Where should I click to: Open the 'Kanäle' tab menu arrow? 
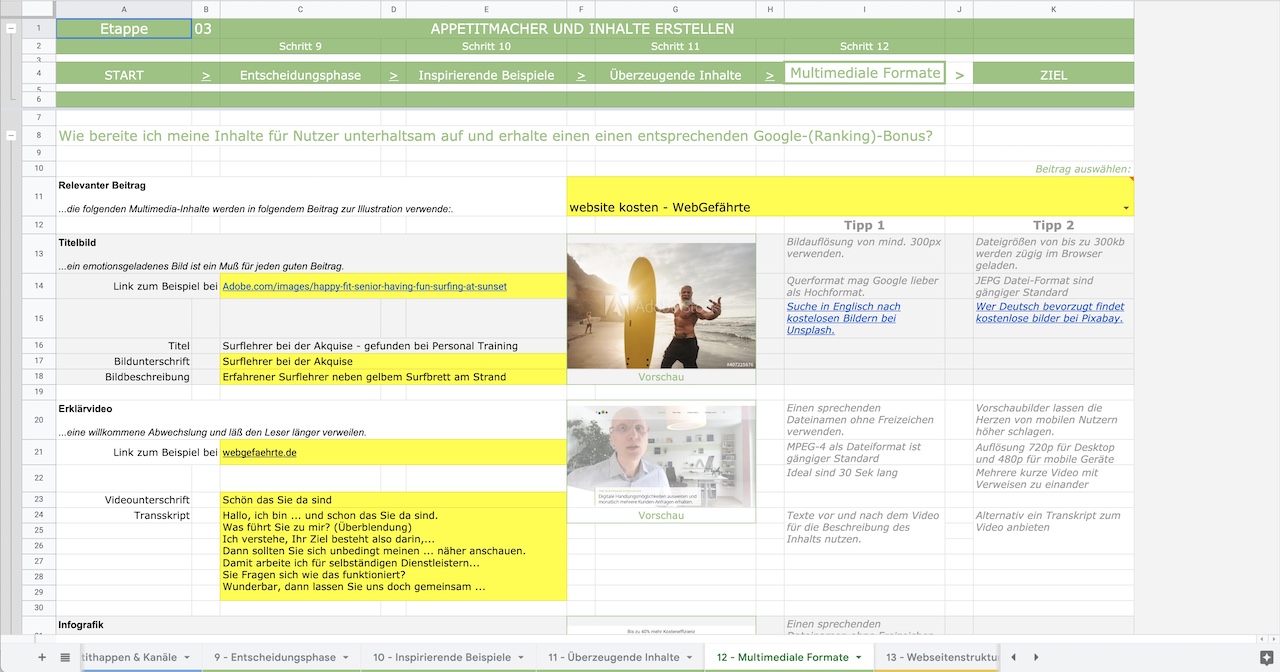[x=187, y=657]
